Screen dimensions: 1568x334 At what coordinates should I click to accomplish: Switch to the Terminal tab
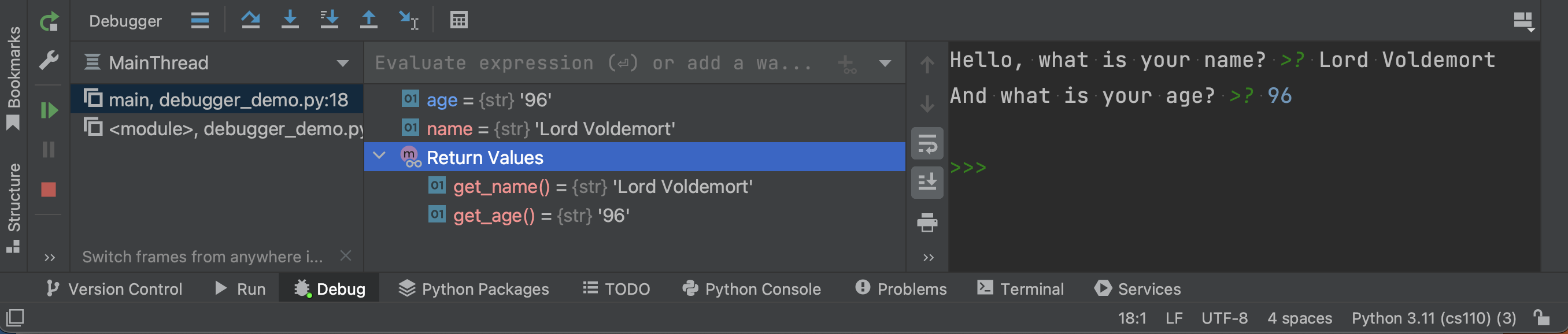1021,289
